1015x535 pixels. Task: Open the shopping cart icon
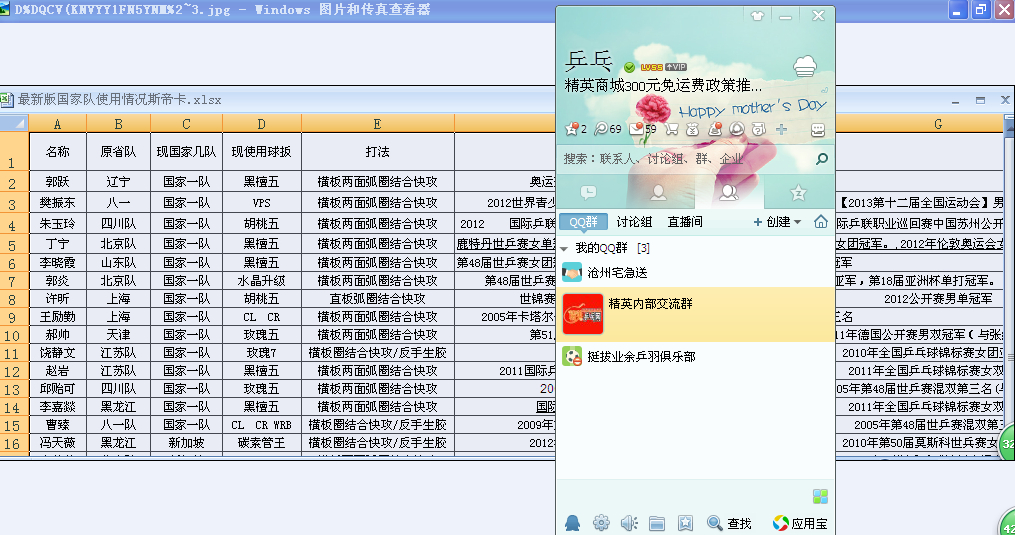671,129
